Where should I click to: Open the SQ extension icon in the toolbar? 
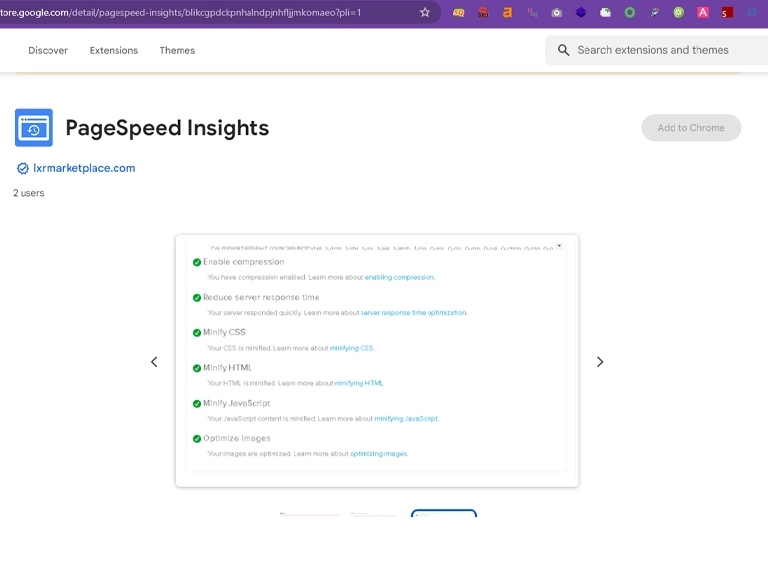point(458,13)
